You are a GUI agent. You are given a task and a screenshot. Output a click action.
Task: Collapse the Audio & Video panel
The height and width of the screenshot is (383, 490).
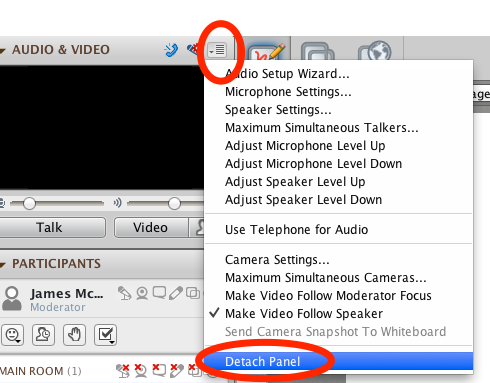pyautogui.click(x=3, y=51)
